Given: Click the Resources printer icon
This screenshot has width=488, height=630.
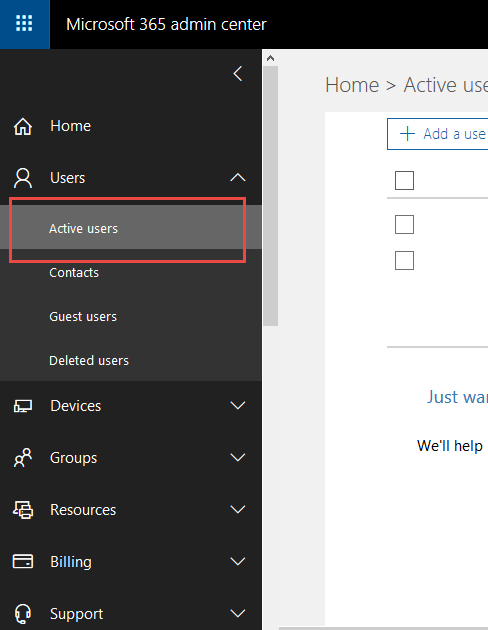Looking at the screenshot, I should 23,509.
